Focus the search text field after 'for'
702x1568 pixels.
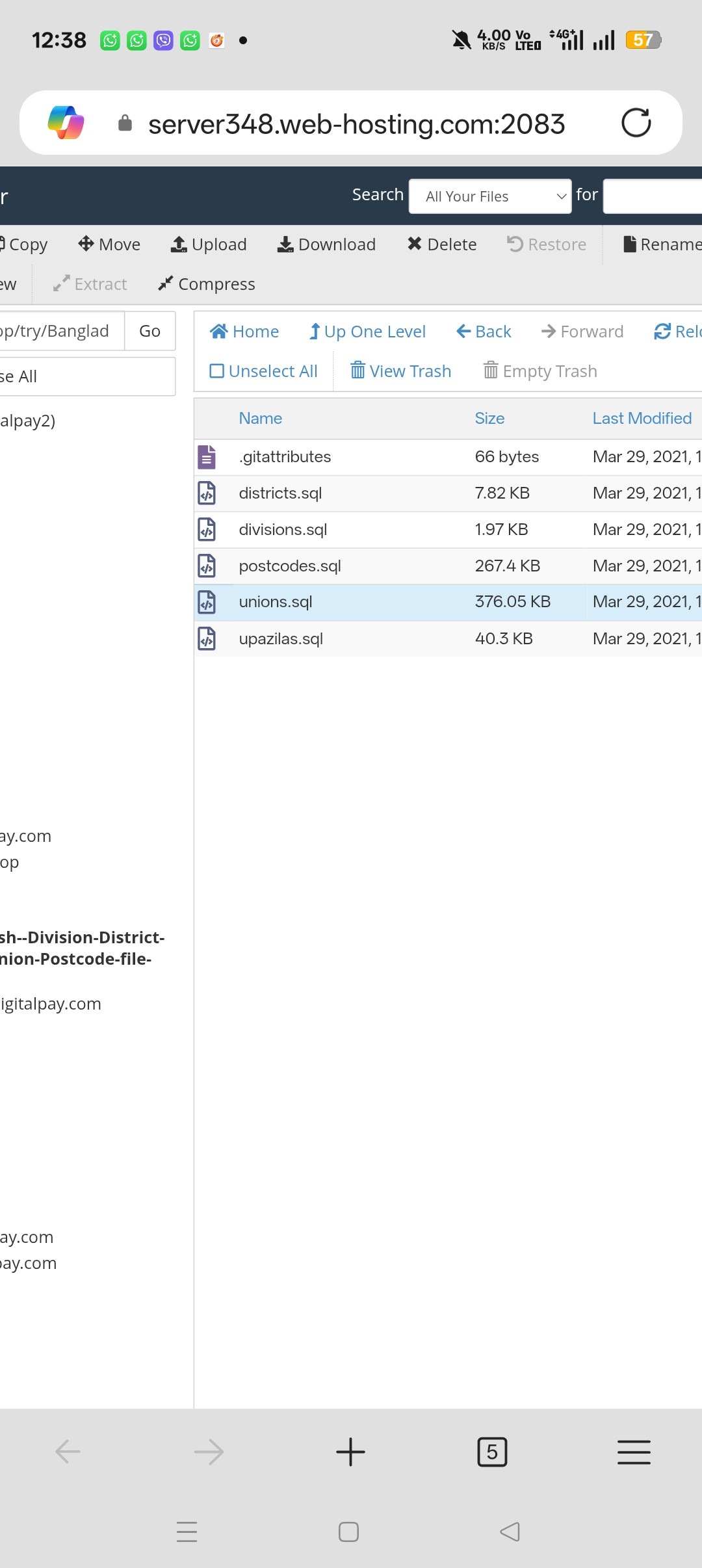[x=653, y=196]
